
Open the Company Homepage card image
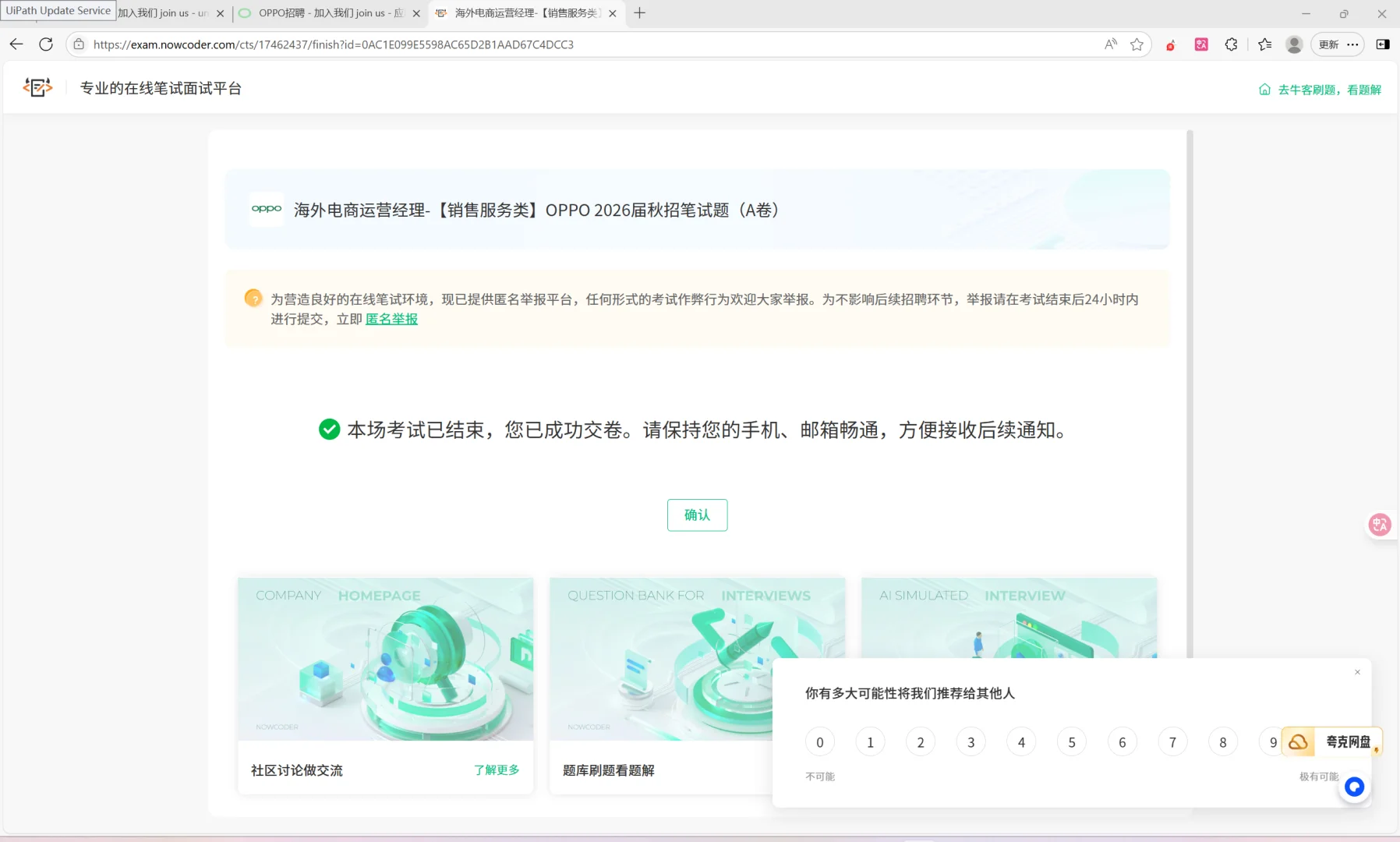point(385,659)
